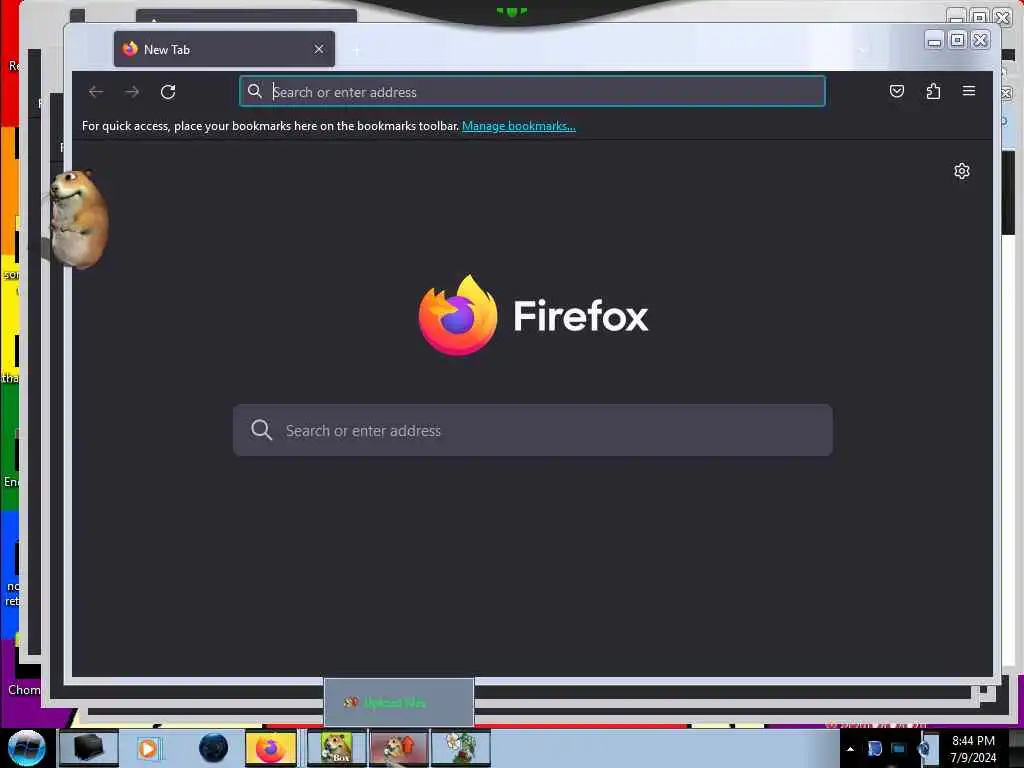
Task: Open a new tab with the plus button
Action: 357,50
